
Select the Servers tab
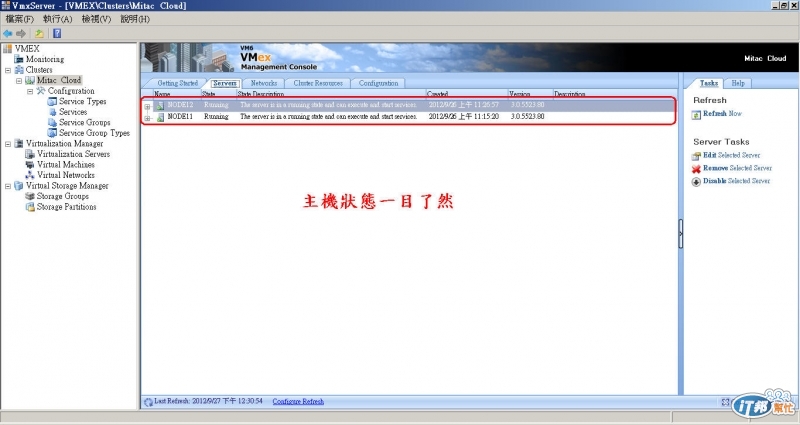click(x=224, y=83)
